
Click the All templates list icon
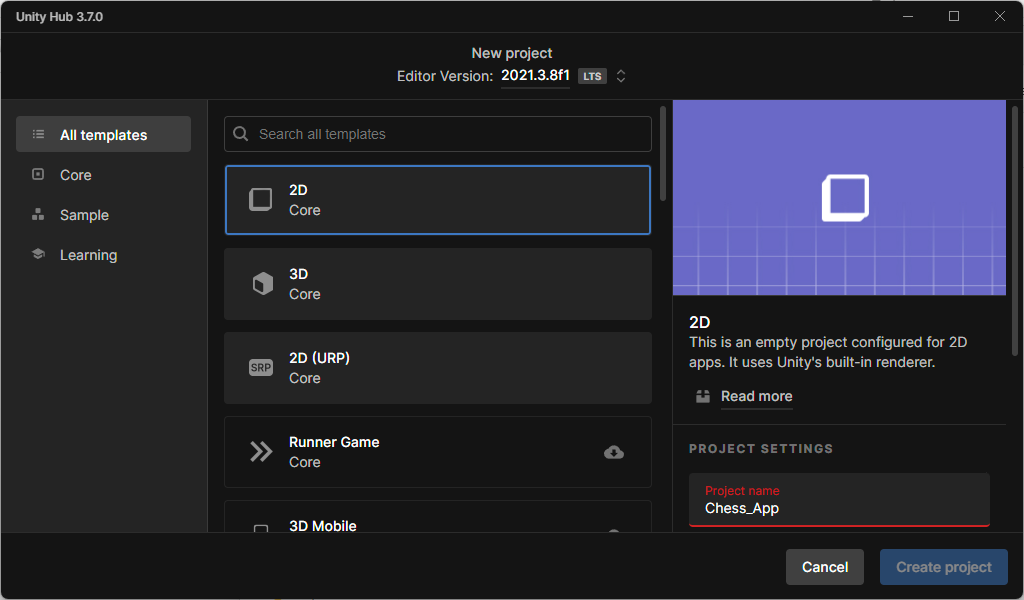point(39,134)
